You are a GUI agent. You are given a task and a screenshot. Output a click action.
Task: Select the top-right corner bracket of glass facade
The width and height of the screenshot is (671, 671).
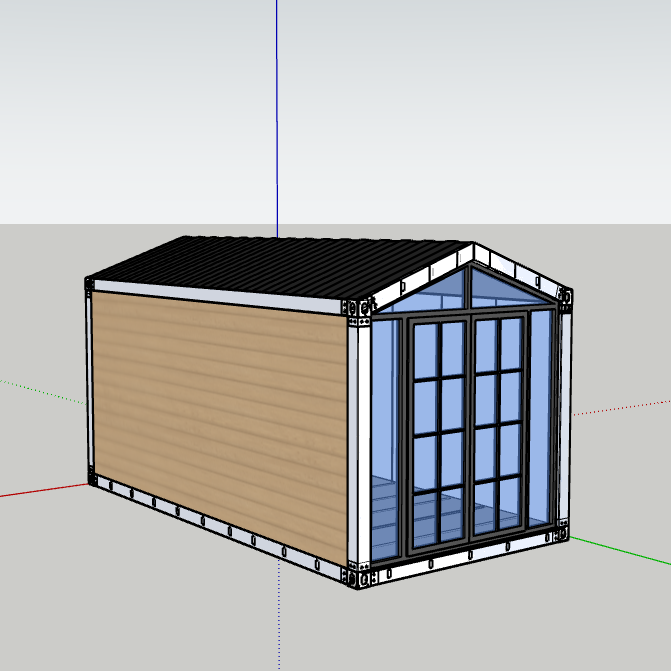point(565,297)
